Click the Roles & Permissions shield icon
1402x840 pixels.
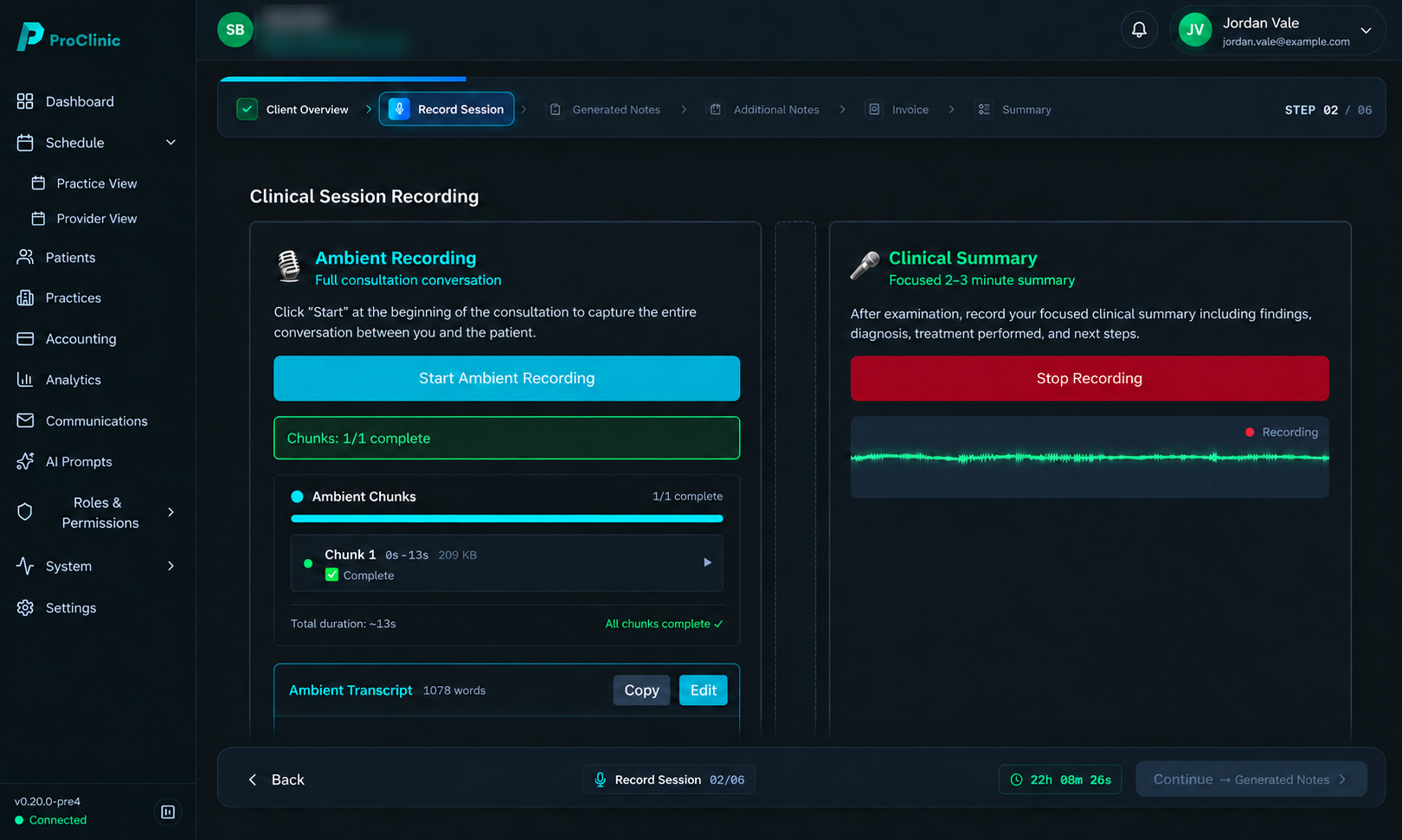(25, 512)
